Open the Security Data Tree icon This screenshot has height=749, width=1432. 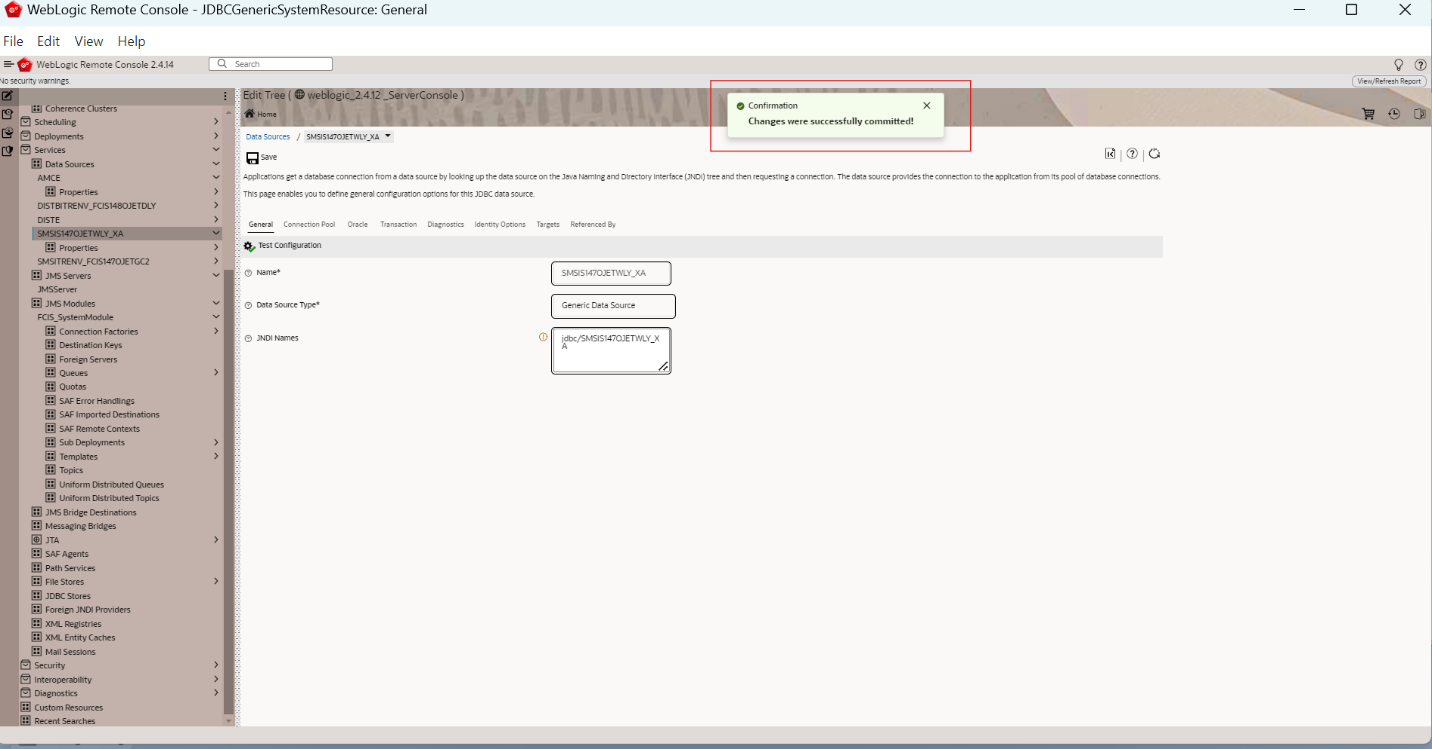7,150
